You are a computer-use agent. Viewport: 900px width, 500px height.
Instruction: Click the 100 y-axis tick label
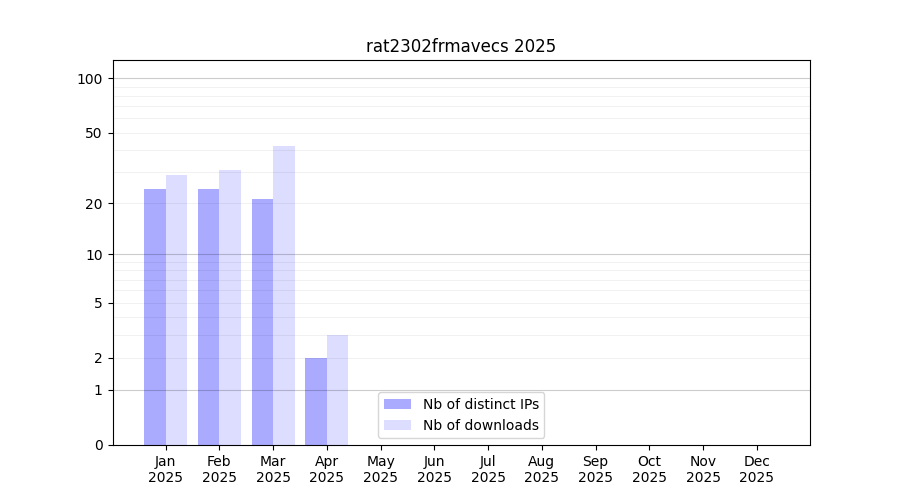tap(90, 79)
